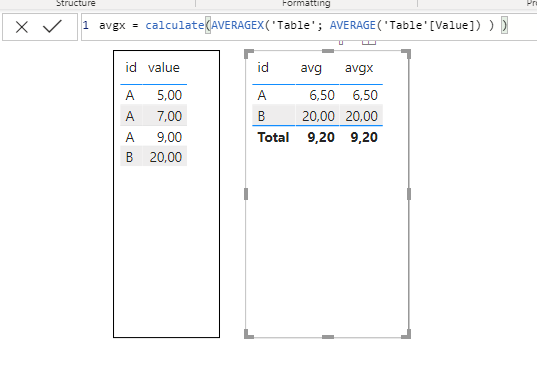537x369 pixels.
Task: Click the B id cell in left table
Action: (129, 157)
